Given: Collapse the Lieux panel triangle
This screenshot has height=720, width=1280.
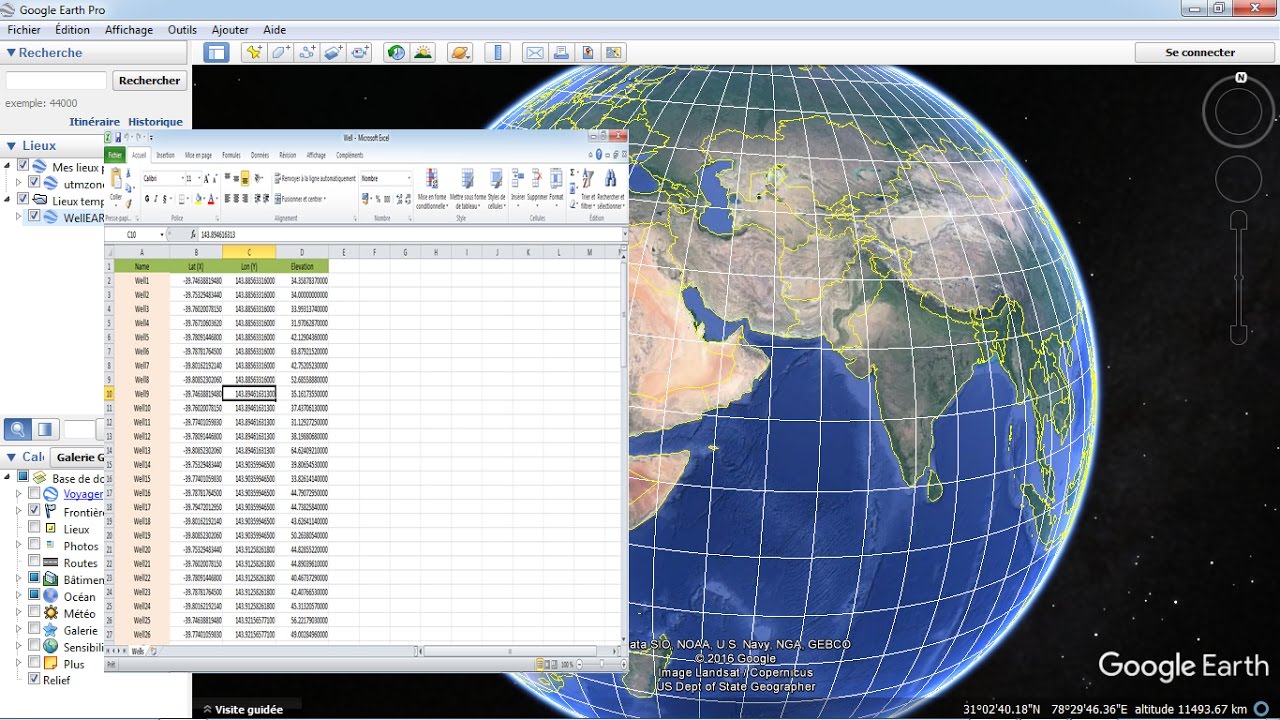Looking at the screenshot, I should click(x=11, y=146).
